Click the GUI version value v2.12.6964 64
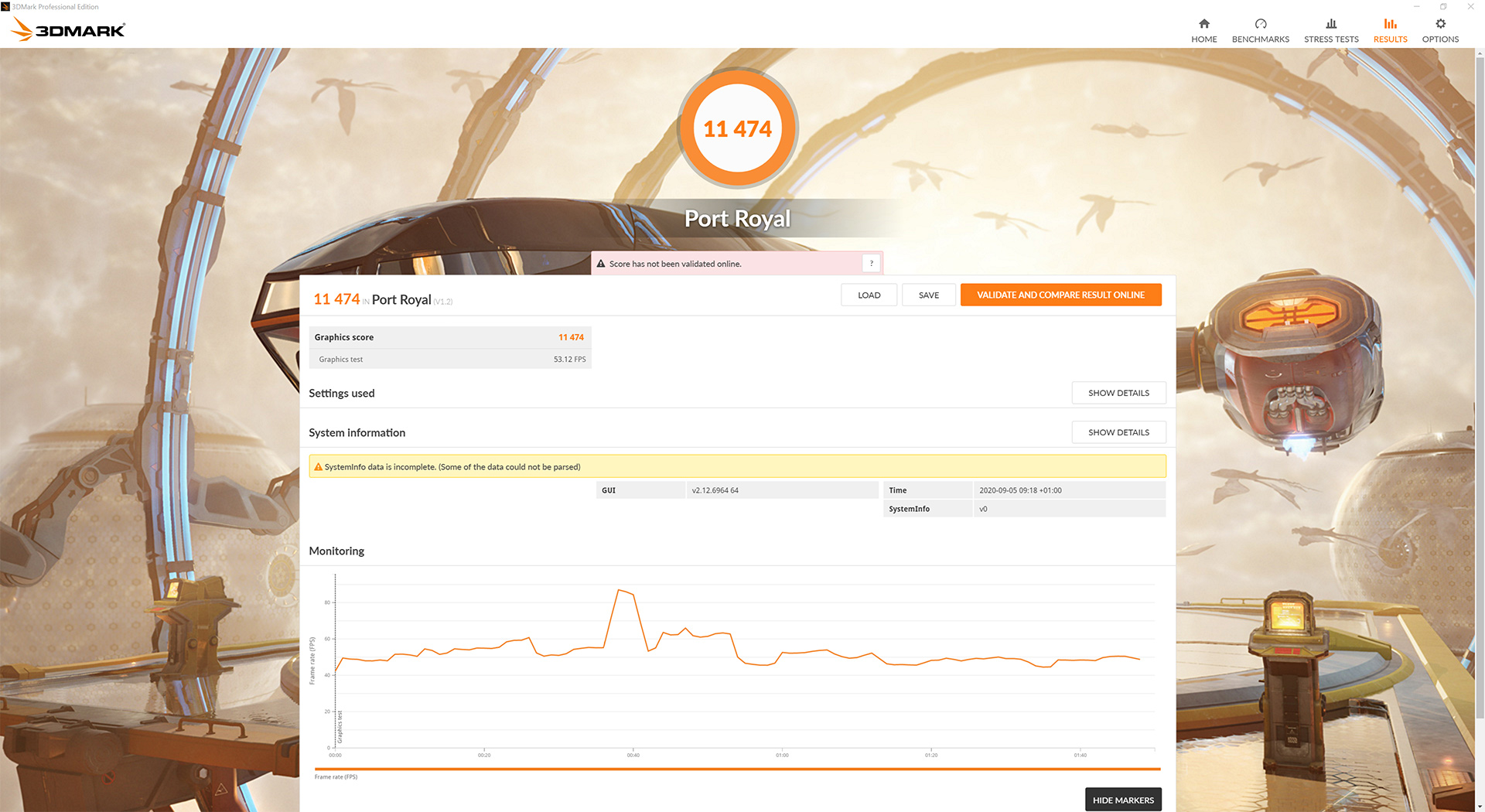This screenshot has width=1485, height=812. (x=715, y=490)
